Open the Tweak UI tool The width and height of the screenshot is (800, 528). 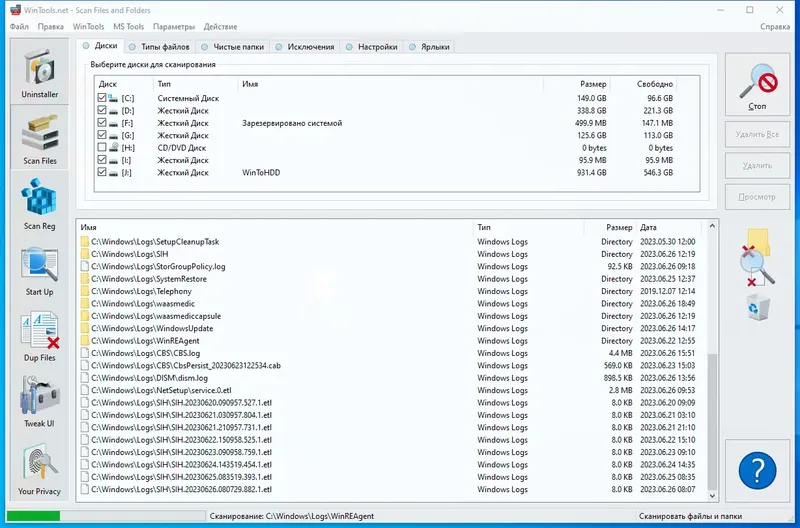pos(39,401)
